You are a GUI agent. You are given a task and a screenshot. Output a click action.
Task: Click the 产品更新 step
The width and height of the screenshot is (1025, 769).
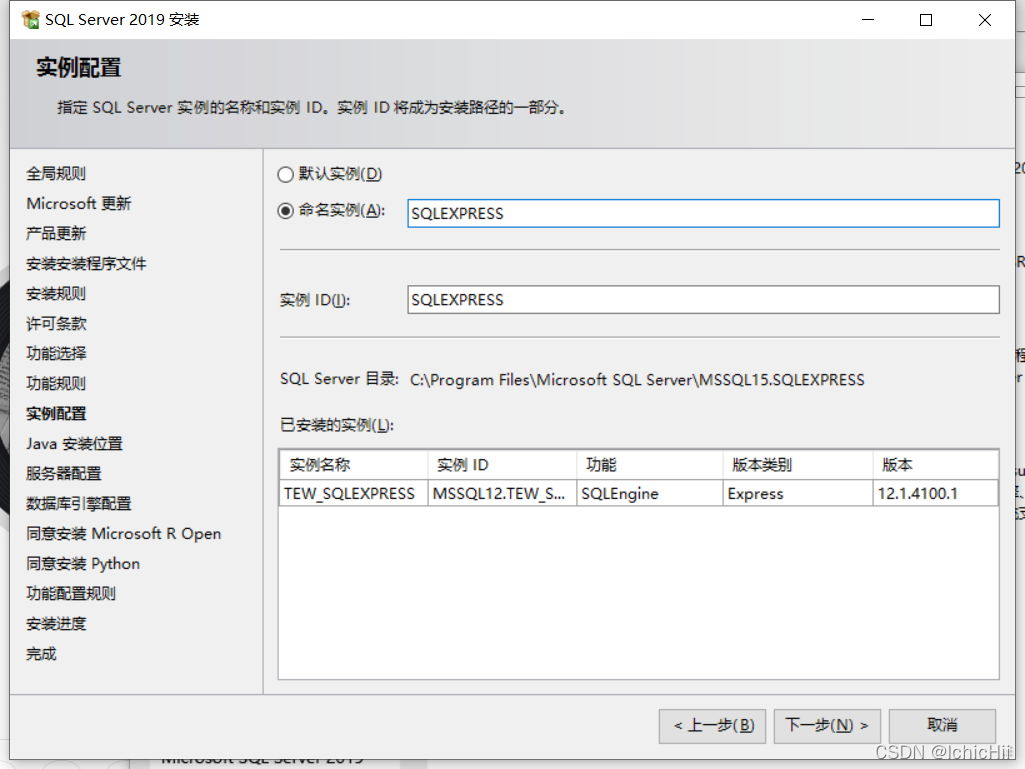56,233
